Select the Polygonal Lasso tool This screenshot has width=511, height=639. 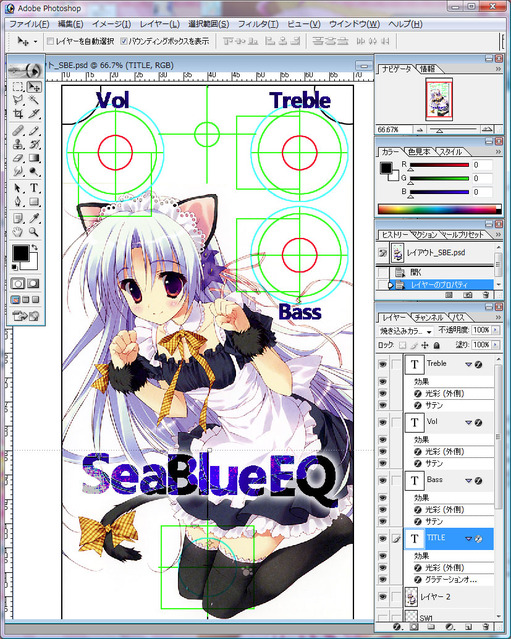18,100
